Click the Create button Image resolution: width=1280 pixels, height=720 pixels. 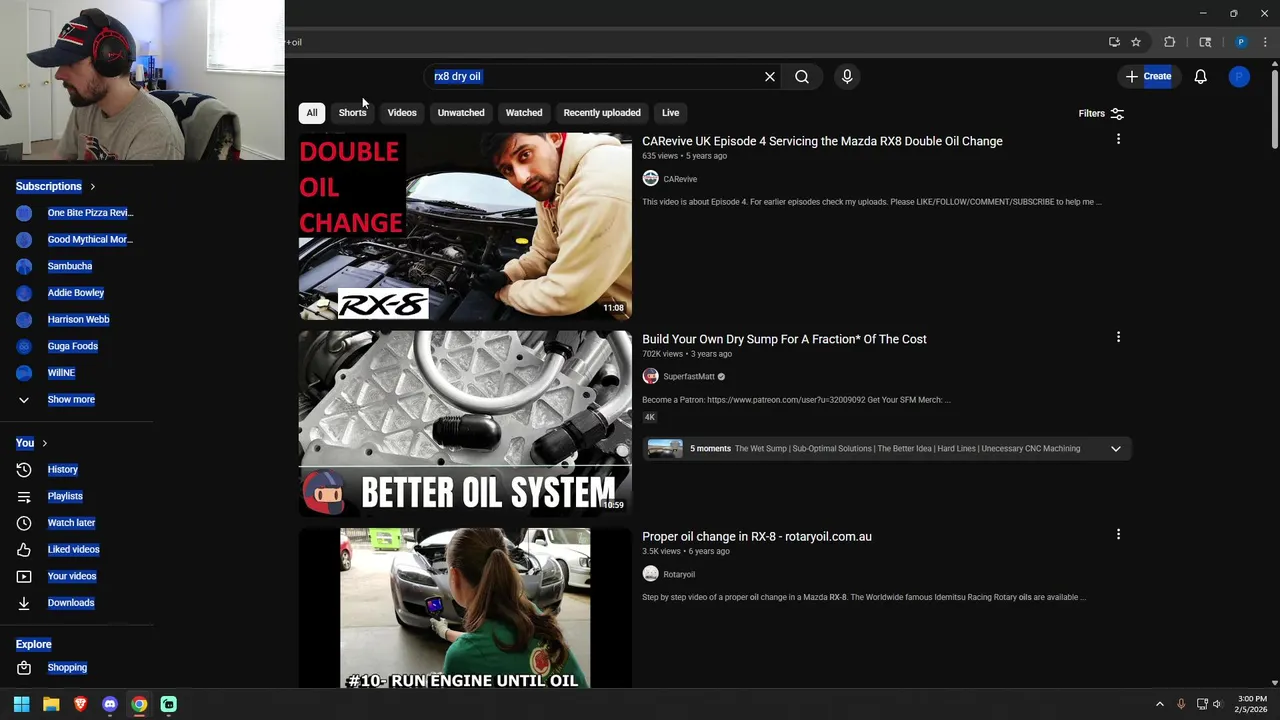click(1148, 76)
